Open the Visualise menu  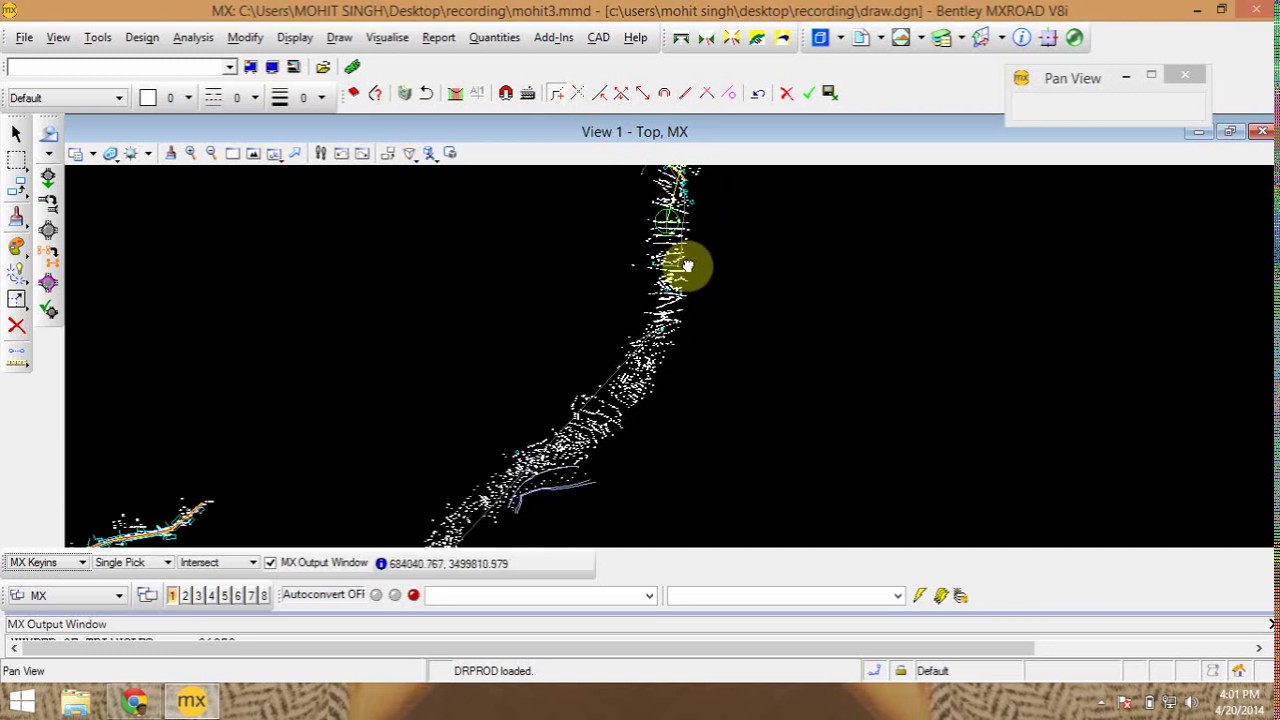(x=387, y=38)
